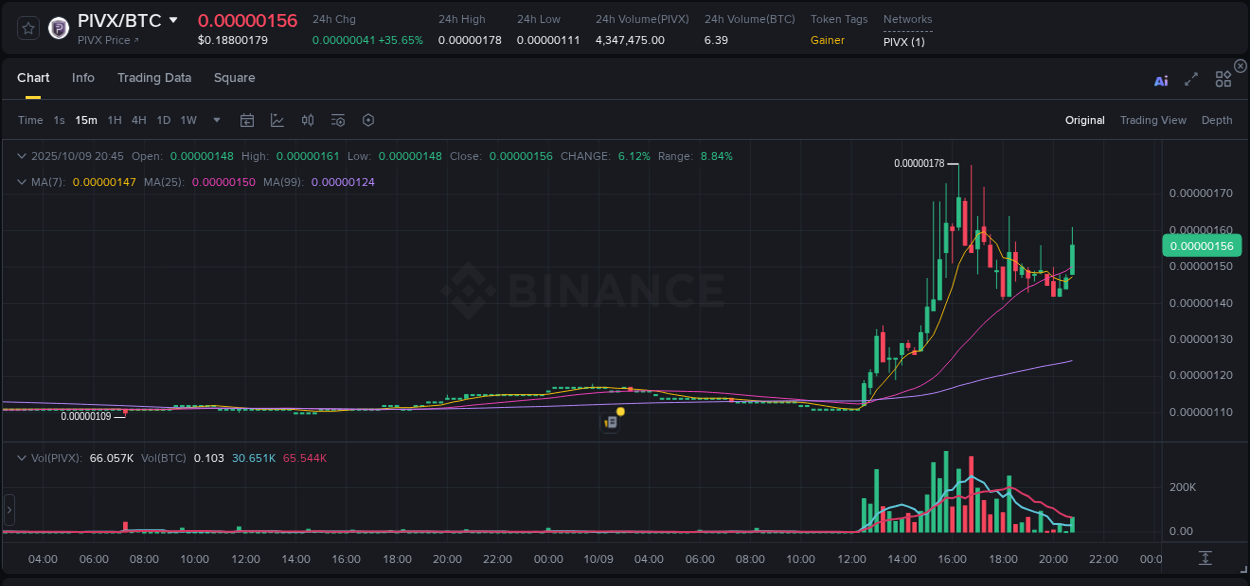Screen dimensions: 1250x586
Task: Enter fullscreen using the expand arrows icon
Action: (x=1190, y=80)
